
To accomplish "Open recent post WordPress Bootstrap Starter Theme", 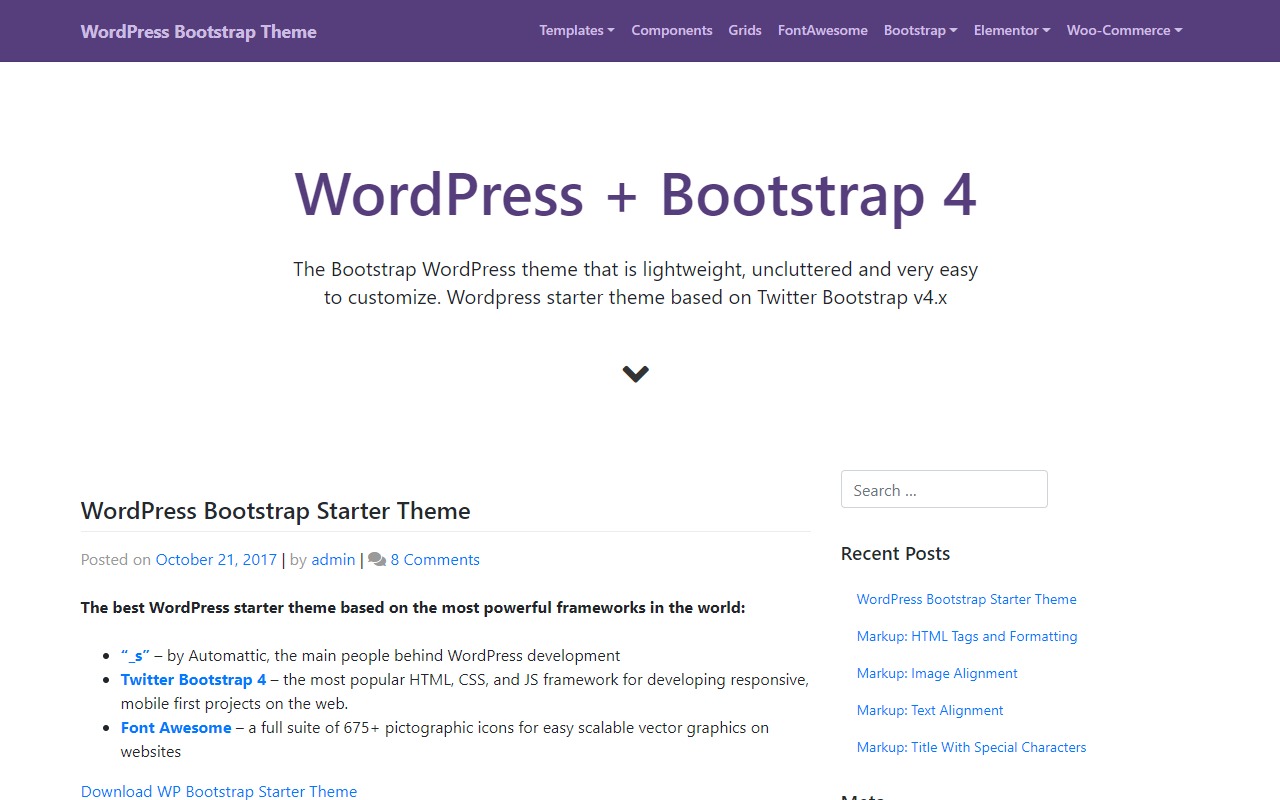I will 966,599.
